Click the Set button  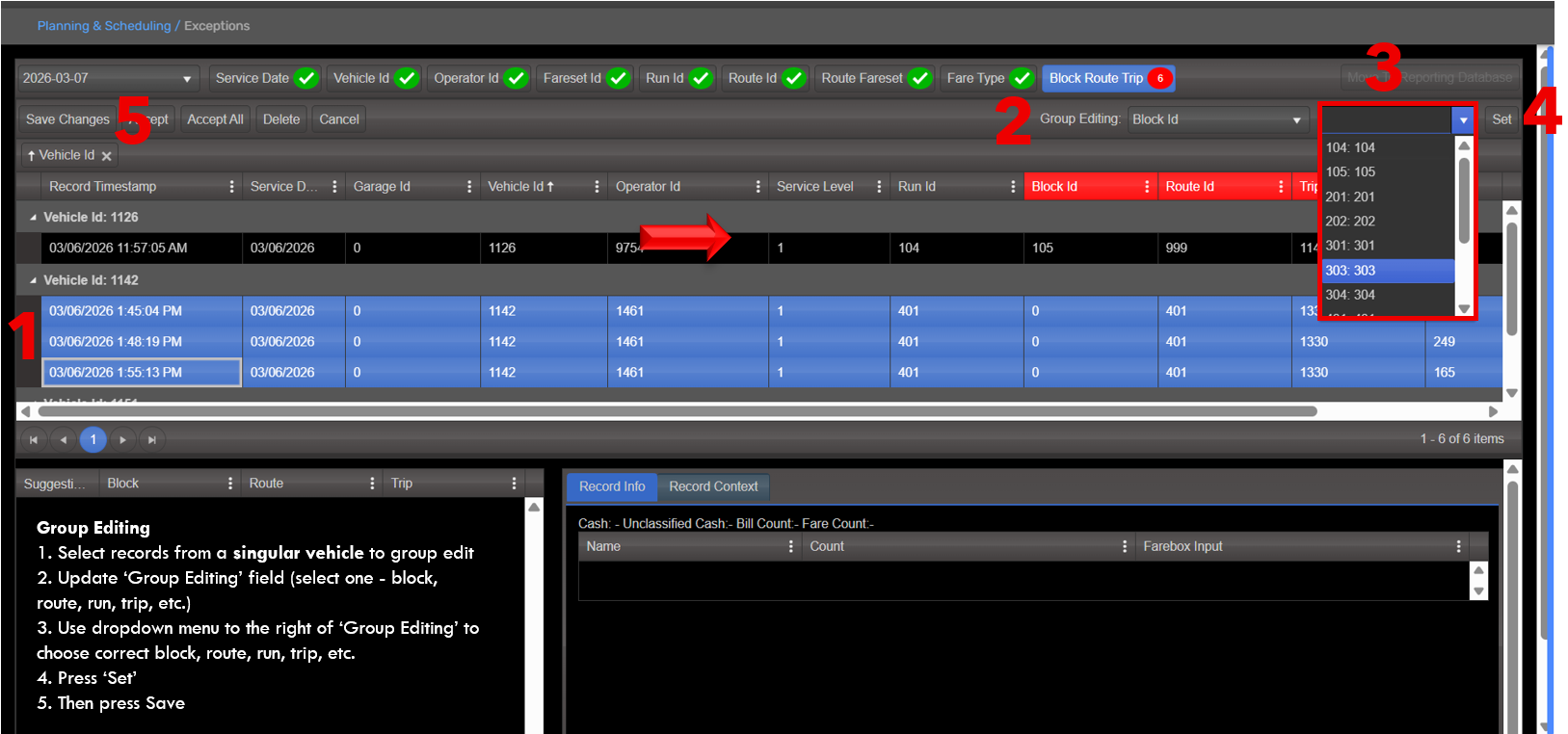click(1501, 119)
